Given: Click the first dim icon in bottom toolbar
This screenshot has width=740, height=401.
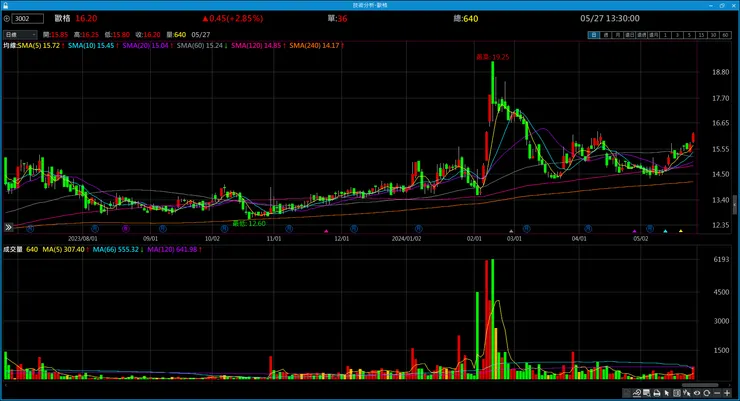Looking at the screenshot, I should click(x=627, y=393).
